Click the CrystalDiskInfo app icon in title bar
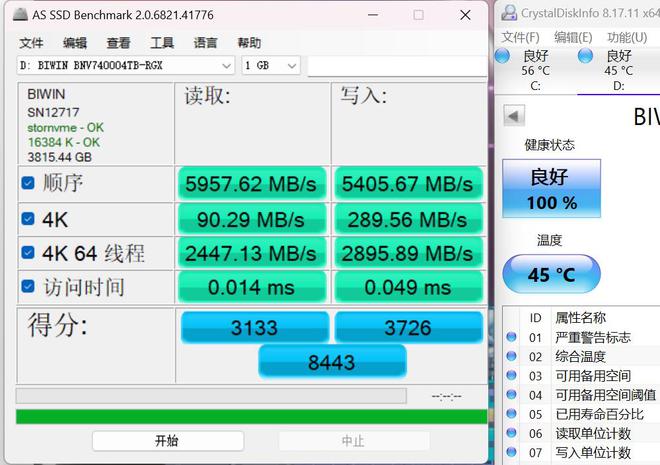Screen dimensions: 660x465 (510, 13)
